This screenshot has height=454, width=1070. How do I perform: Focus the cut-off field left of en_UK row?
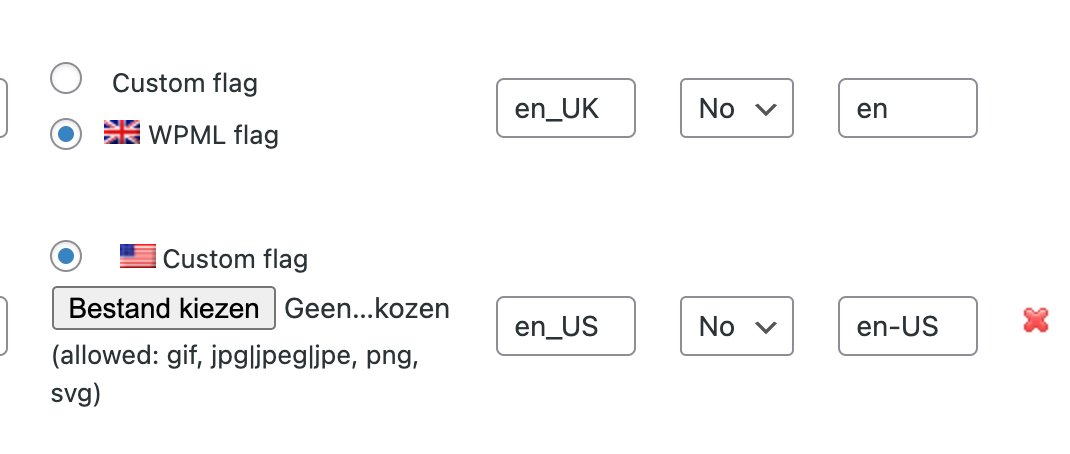tap(3, 108)
